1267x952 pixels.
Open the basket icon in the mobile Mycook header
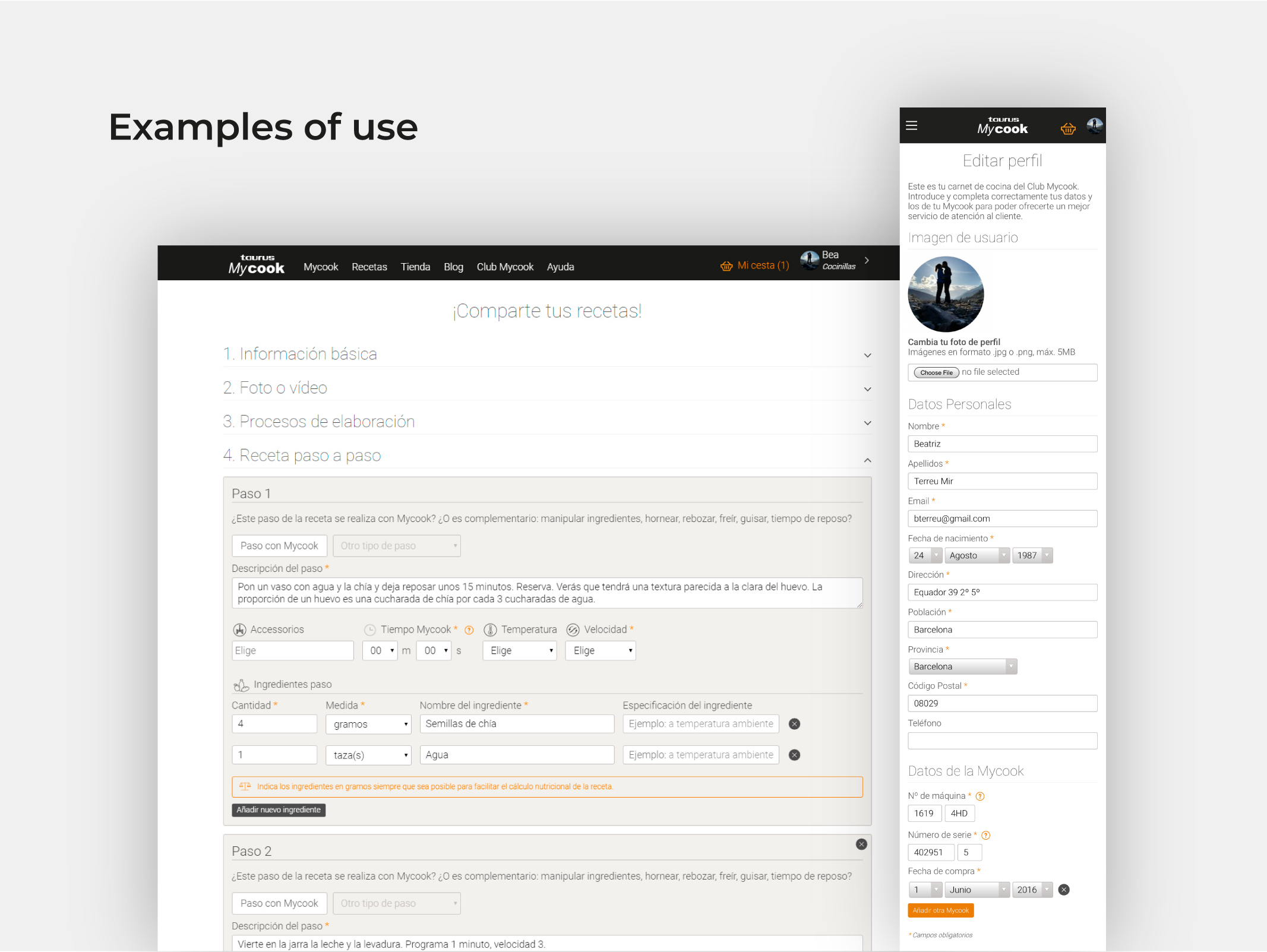[x=1067, y=128]
